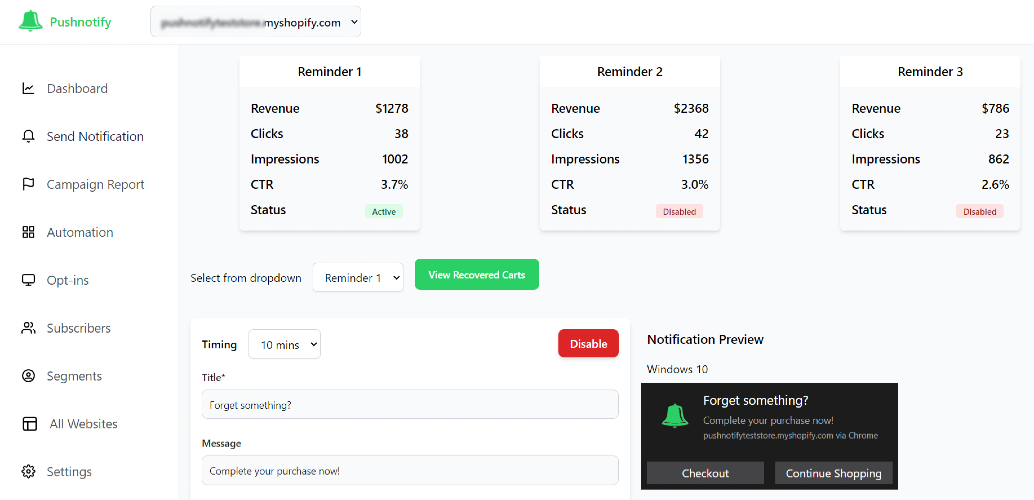
Task: Click the Send Notification bell icon
Action: click(28, 137)
